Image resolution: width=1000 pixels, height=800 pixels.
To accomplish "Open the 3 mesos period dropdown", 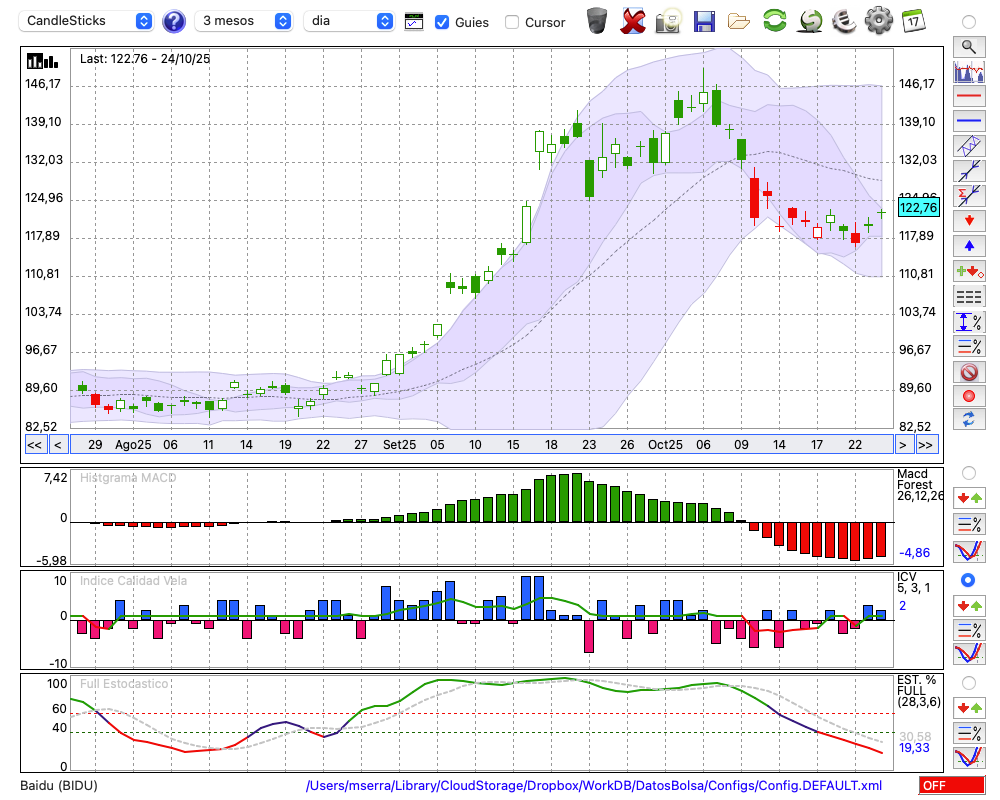I will click(x=245, y=21).
